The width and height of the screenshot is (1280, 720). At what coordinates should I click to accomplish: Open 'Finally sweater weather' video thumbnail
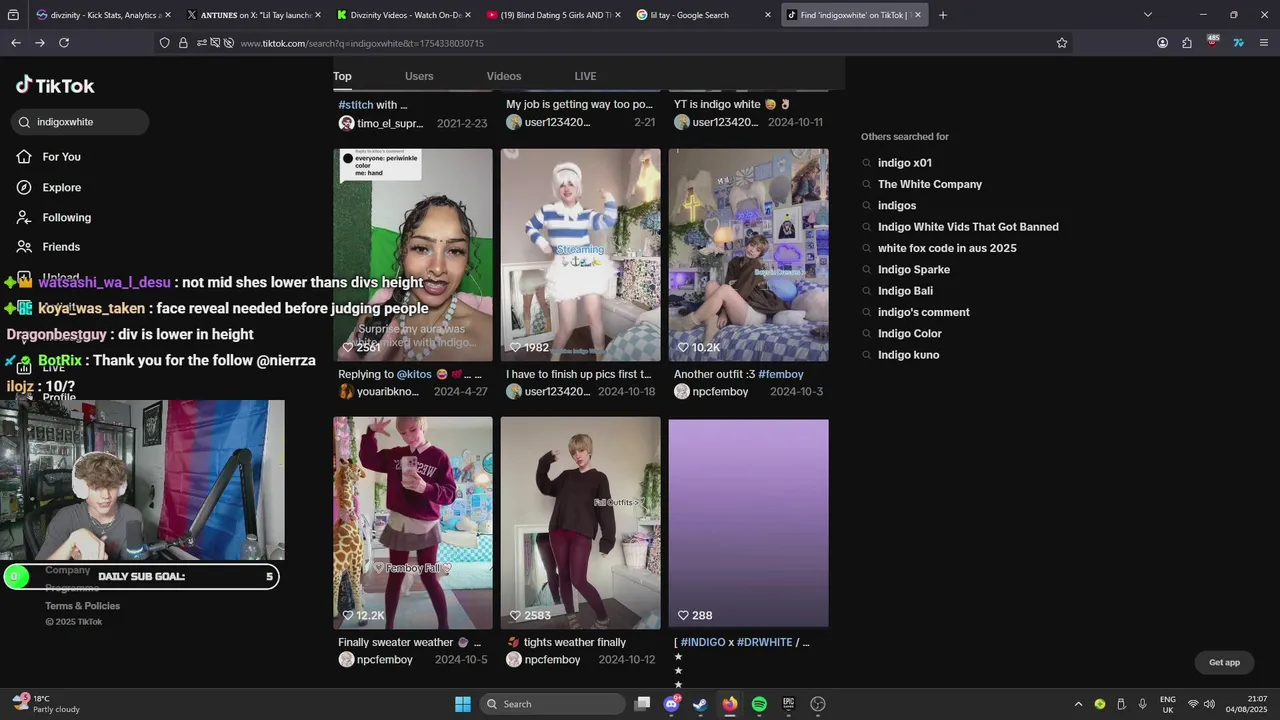click(413, 523)
